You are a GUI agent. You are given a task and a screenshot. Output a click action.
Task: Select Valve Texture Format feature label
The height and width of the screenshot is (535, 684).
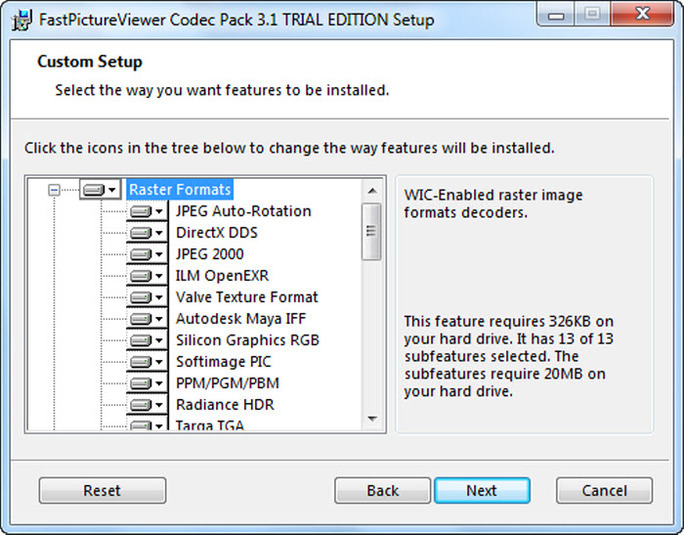tap(247, 297)
